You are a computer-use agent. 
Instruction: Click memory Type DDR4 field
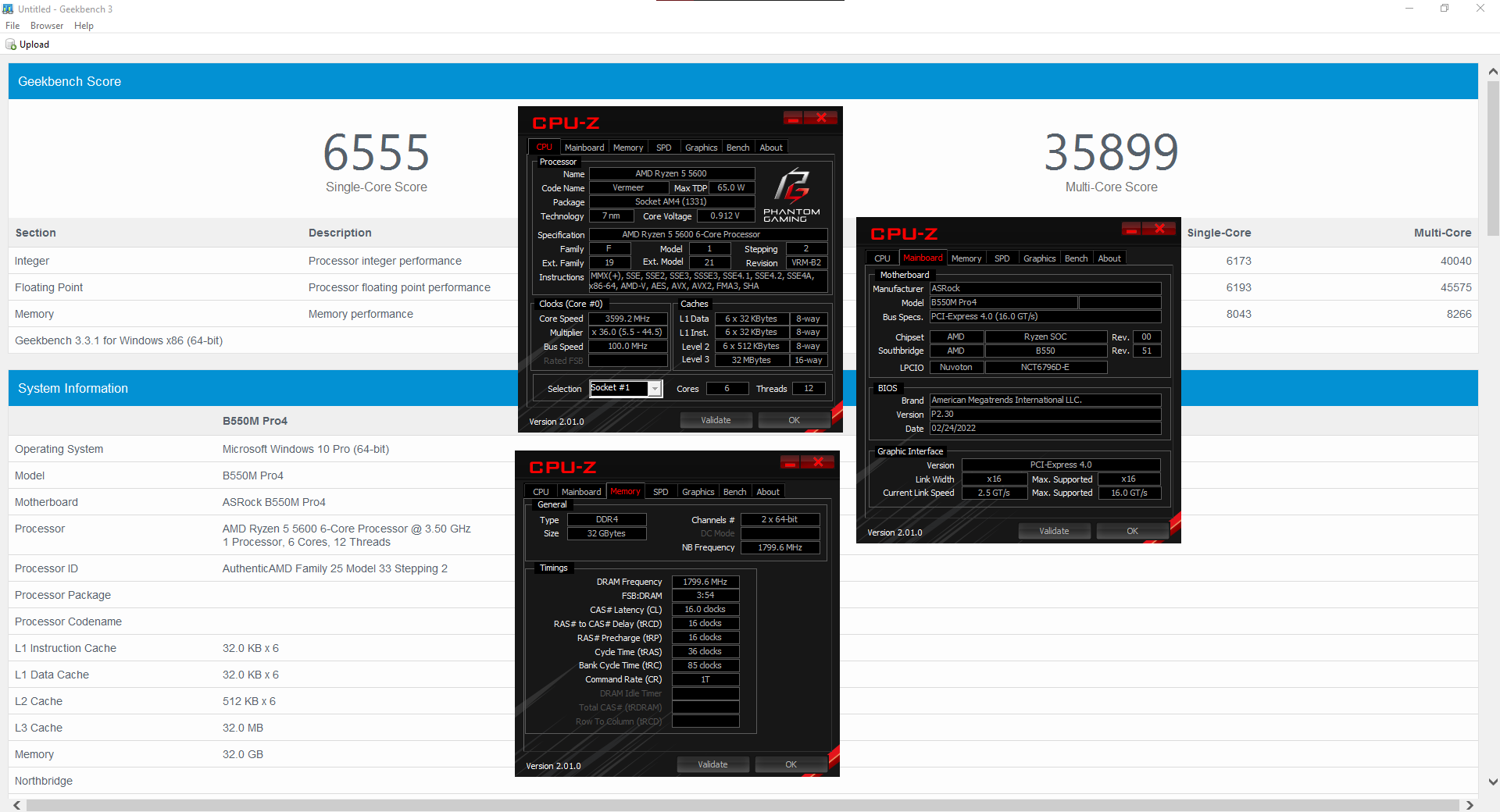pos(606,519)
